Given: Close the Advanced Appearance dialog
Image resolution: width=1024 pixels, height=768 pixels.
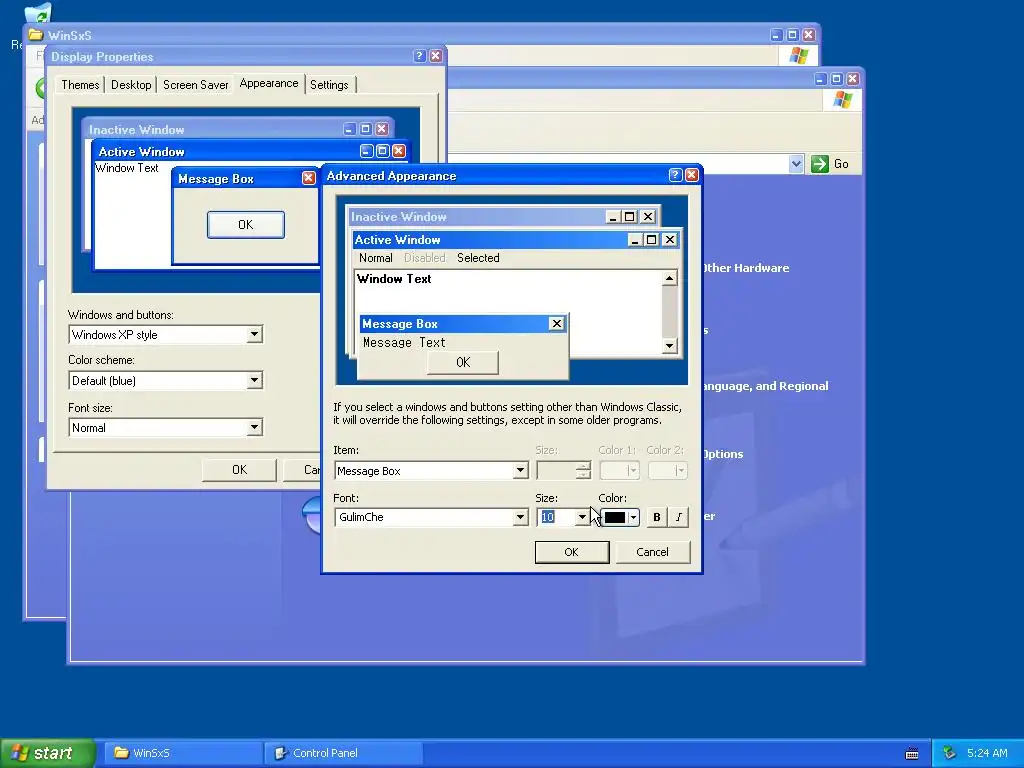Looking at the screenshot, I should [x=692, y=175].
